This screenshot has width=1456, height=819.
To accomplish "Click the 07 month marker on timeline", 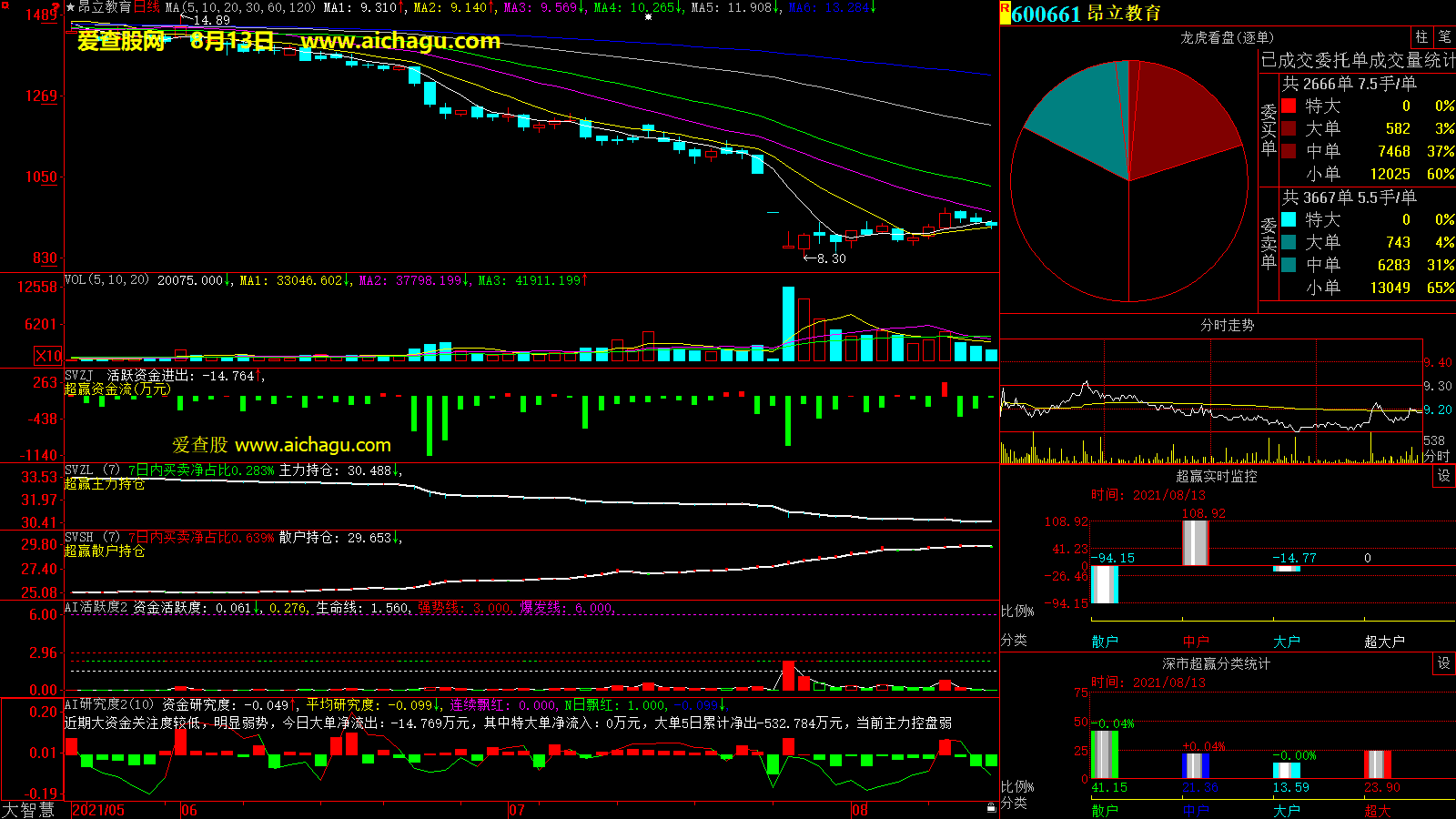I will 516,810.
